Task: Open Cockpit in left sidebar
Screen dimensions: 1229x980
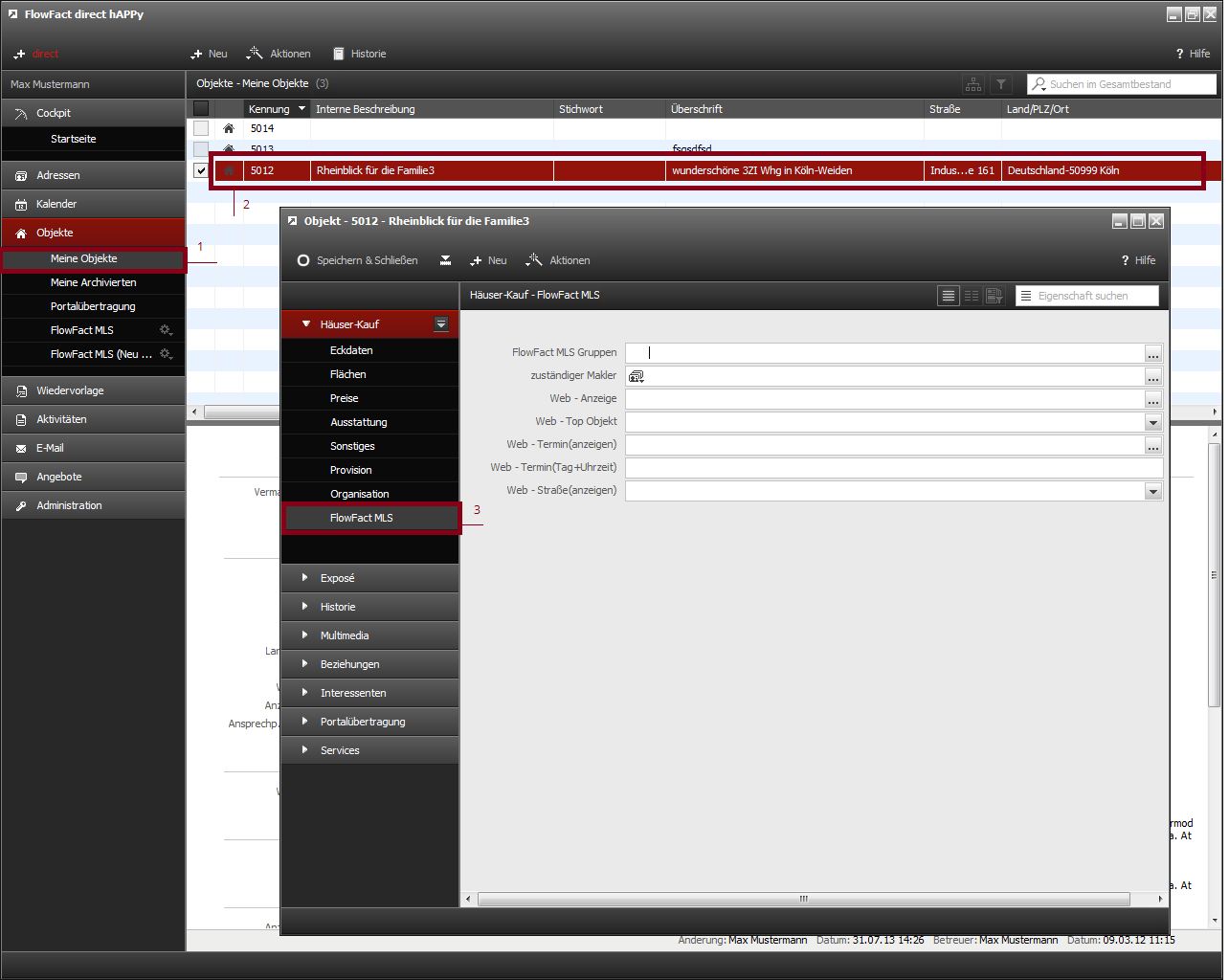Action: click(x=93, y=113)
